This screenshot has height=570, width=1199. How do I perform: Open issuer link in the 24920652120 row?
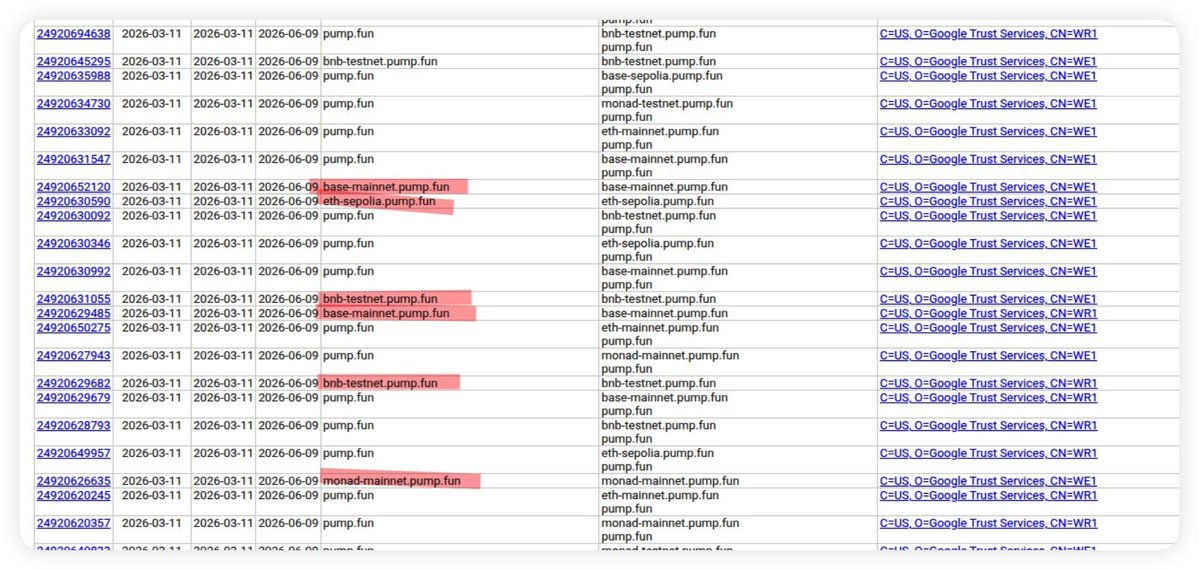pos(987,188)
